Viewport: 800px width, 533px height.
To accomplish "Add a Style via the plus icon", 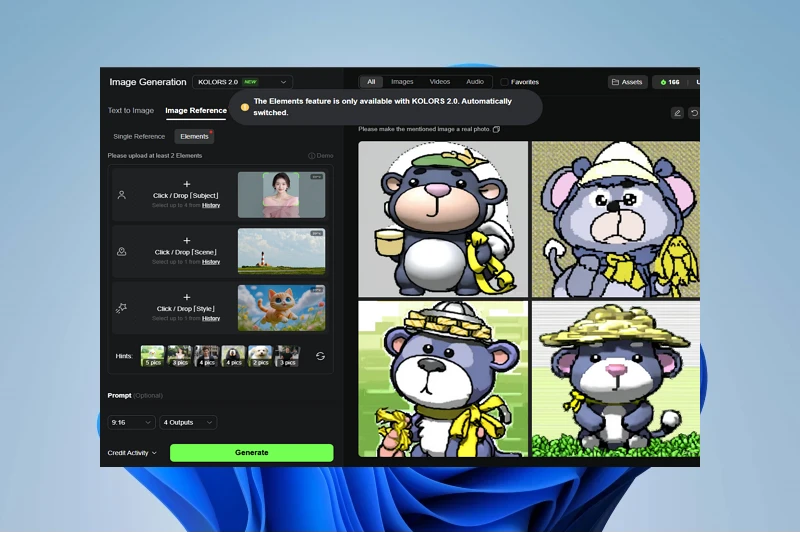I will pos(186,297).
